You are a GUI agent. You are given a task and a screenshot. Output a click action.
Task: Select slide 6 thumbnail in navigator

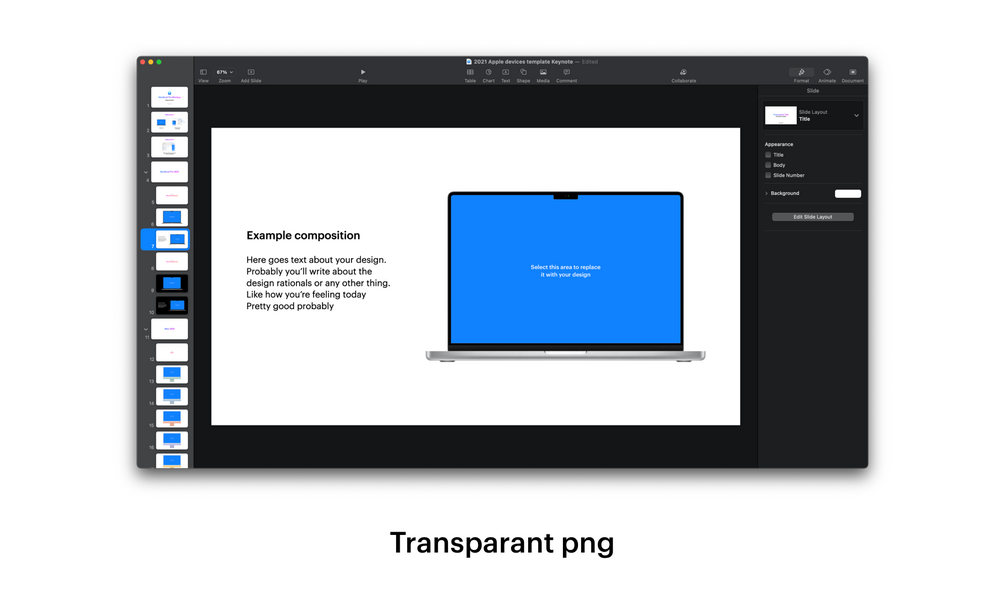coord(172,217)
